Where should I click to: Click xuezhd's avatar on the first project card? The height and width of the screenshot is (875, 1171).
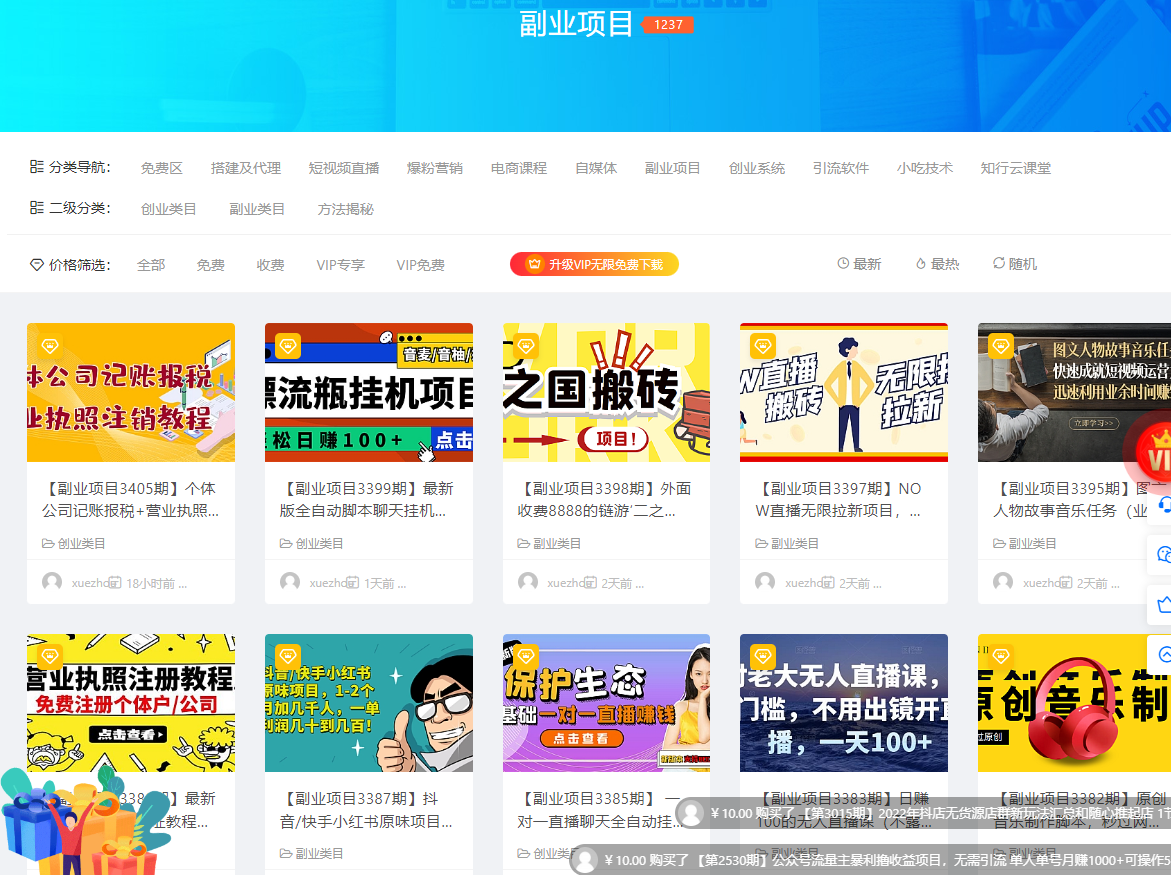53,582
